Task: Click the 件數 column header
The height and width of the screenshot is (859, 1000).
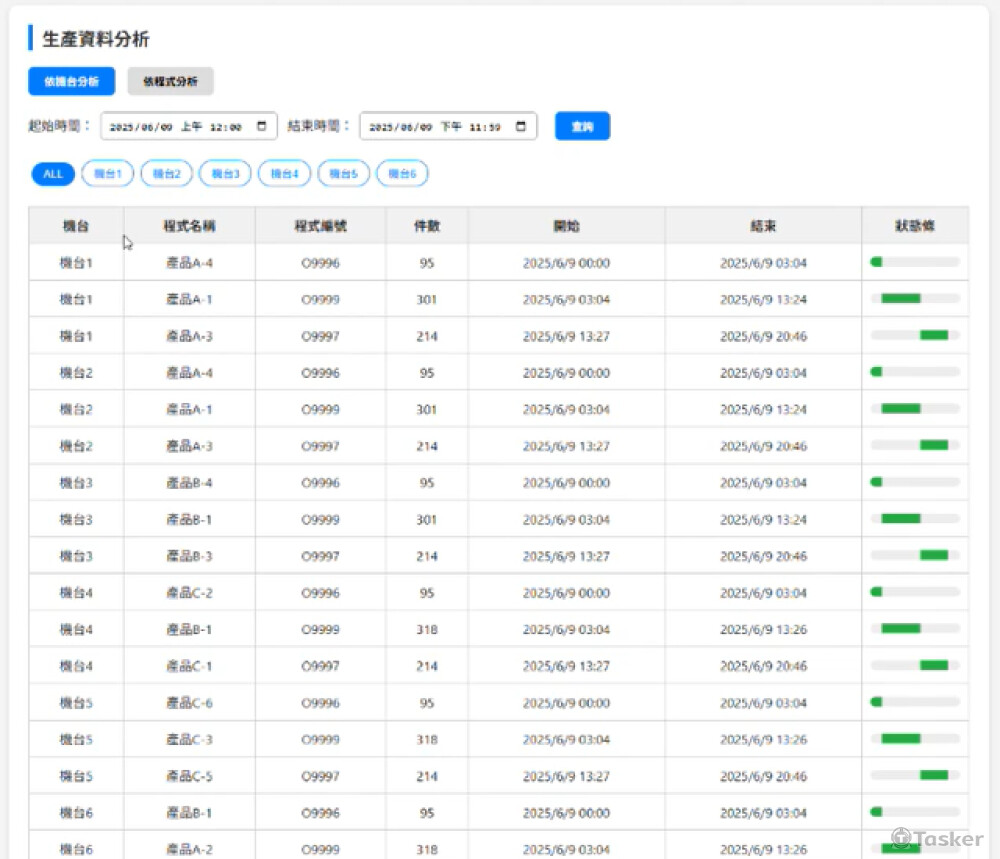Action: pyautogui.click(x=427, y=226)
